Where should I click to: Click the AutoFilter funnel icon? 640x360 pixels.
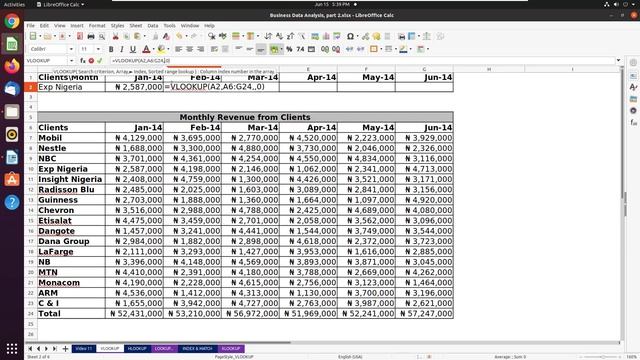pyautogui.click(x=302, y=36)
